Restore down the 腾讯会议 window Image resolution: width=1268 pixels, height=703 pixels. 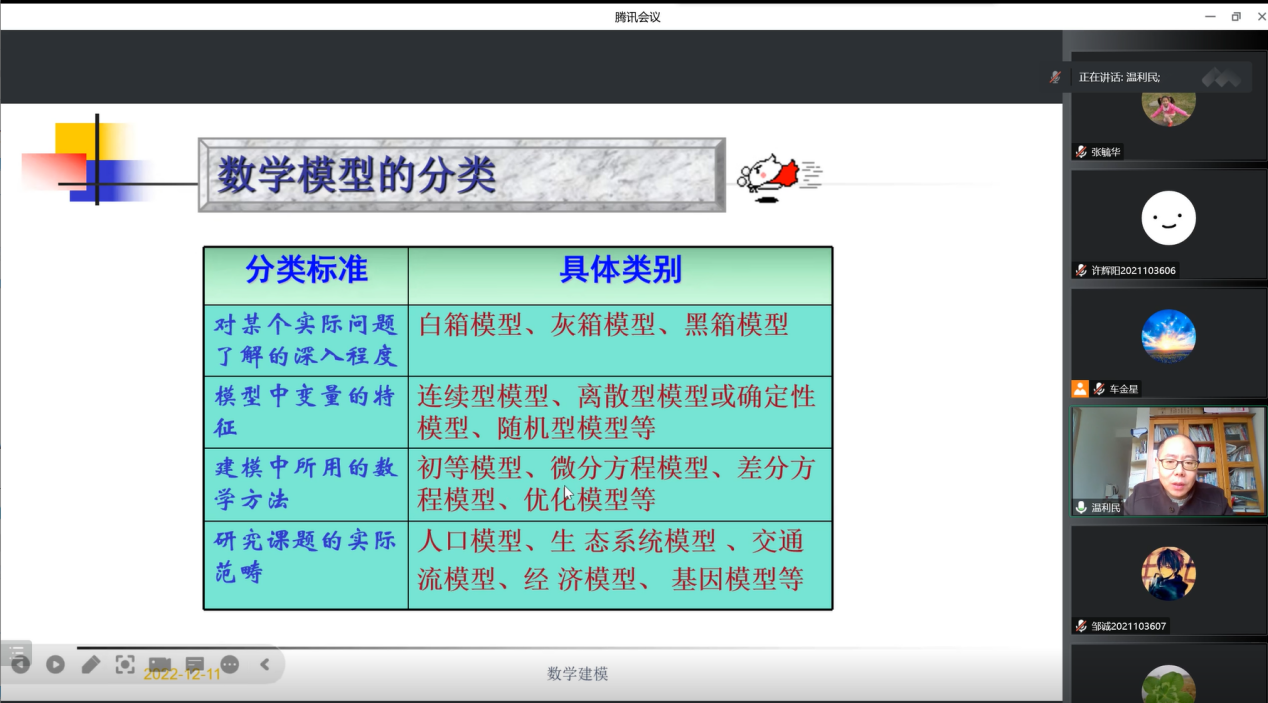coord(1236,16)
